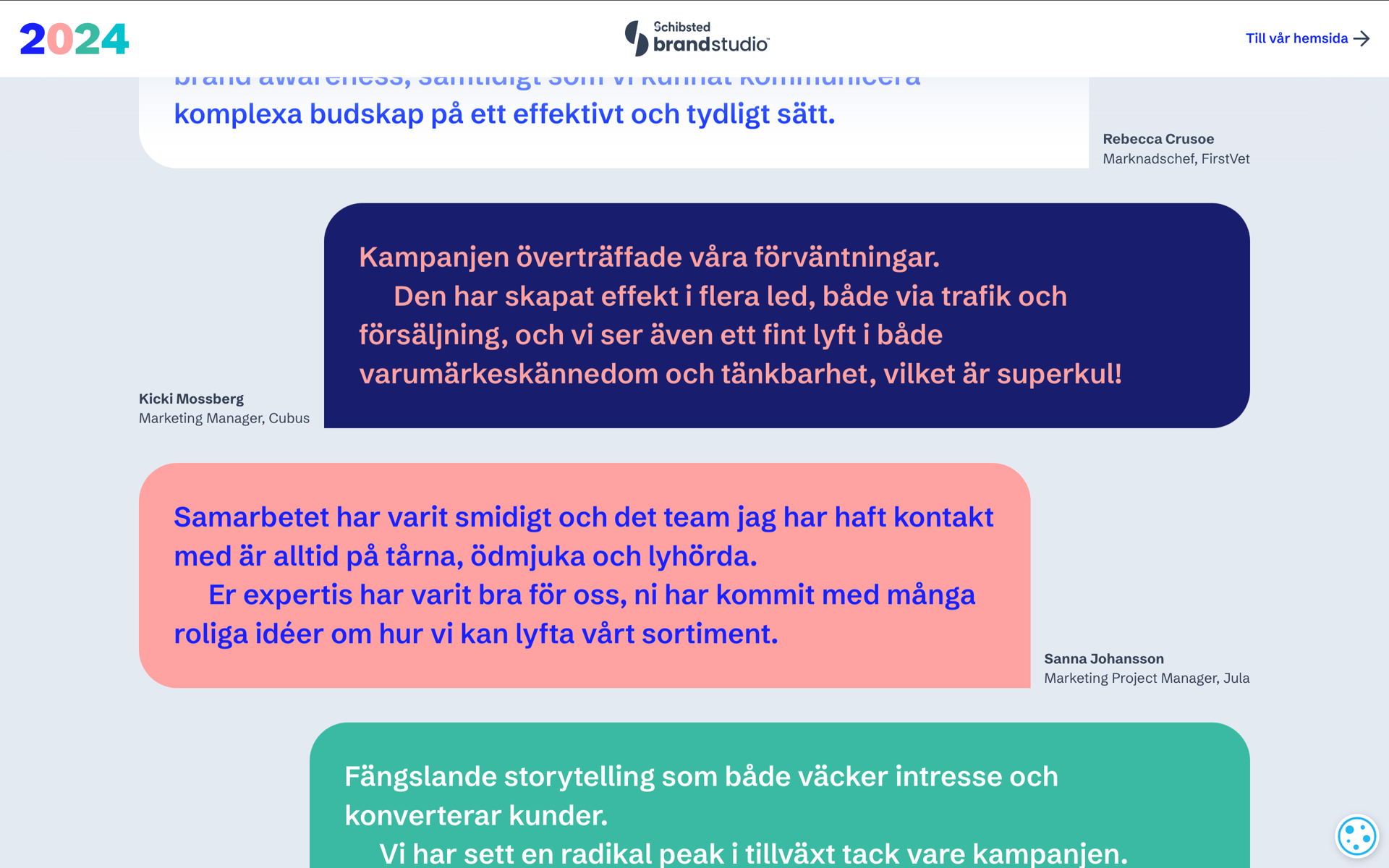Click the pink Samarbetet har varit smidigt card
Viewport: 1389px width, 868px height.
tap(585, 575)
